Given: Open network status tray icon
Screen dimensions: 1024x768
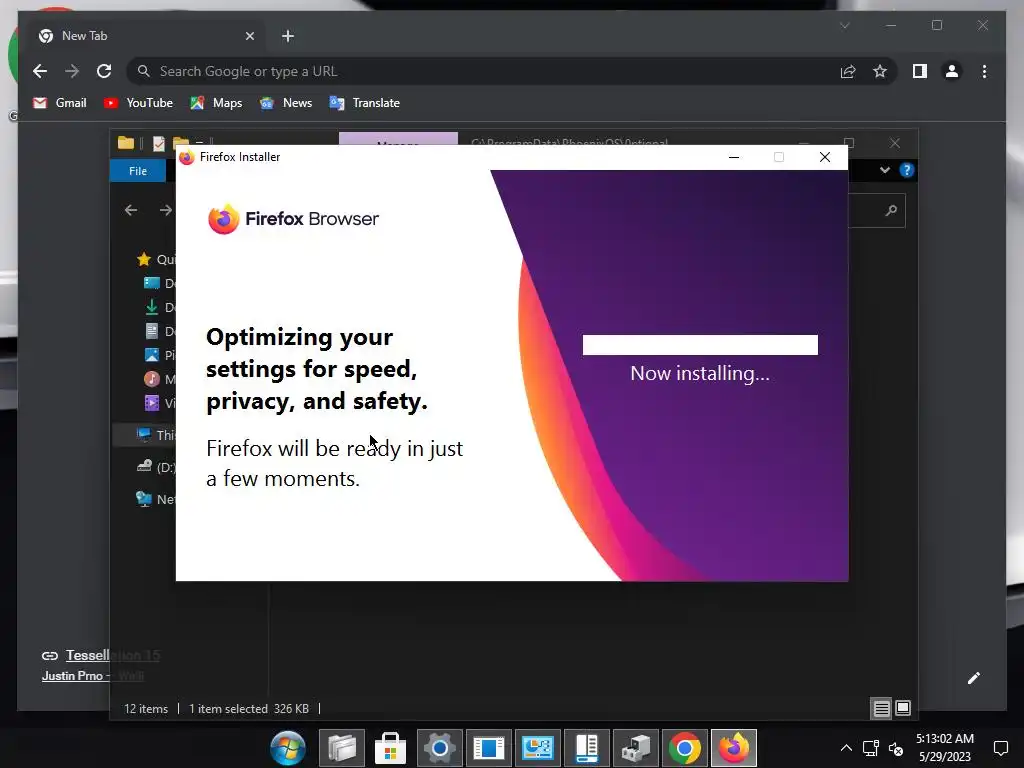Looking at the screenshot, I should coord(871,748).
